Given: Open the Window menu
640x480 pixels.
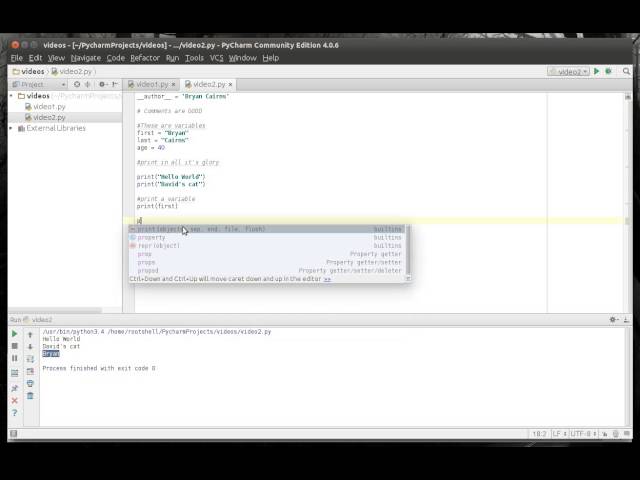Looking at the screenshot, I should [x=242, y=58].
